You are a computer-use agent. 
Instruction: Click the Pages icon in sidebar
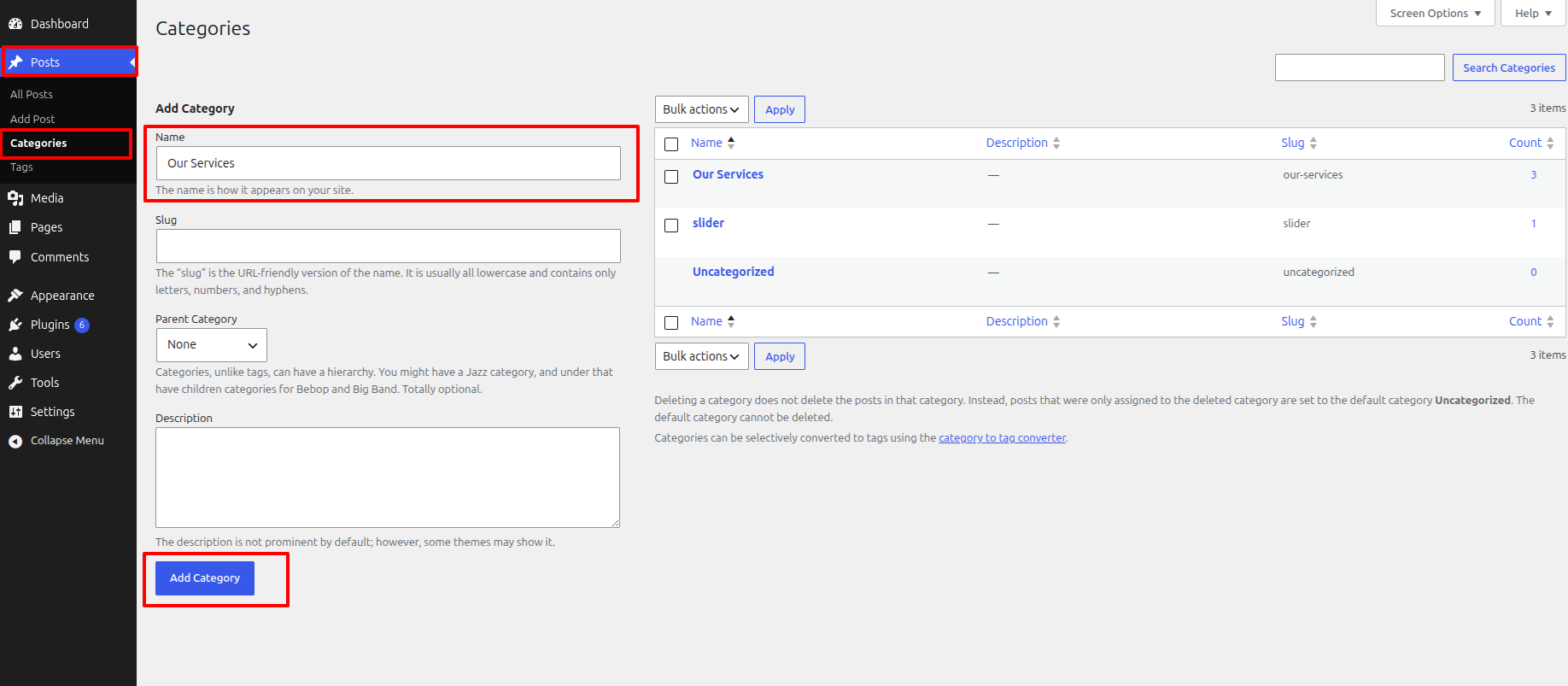[15, 227]
